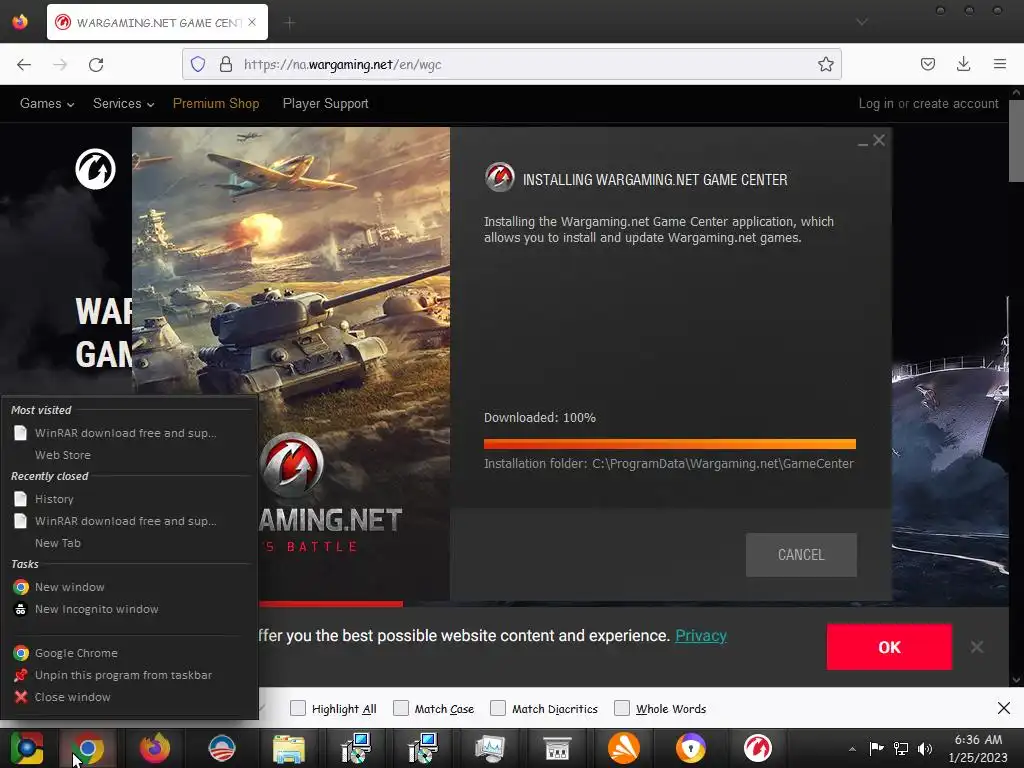
Task: Open the tracking protection shield icon
Action: [198, 64]
